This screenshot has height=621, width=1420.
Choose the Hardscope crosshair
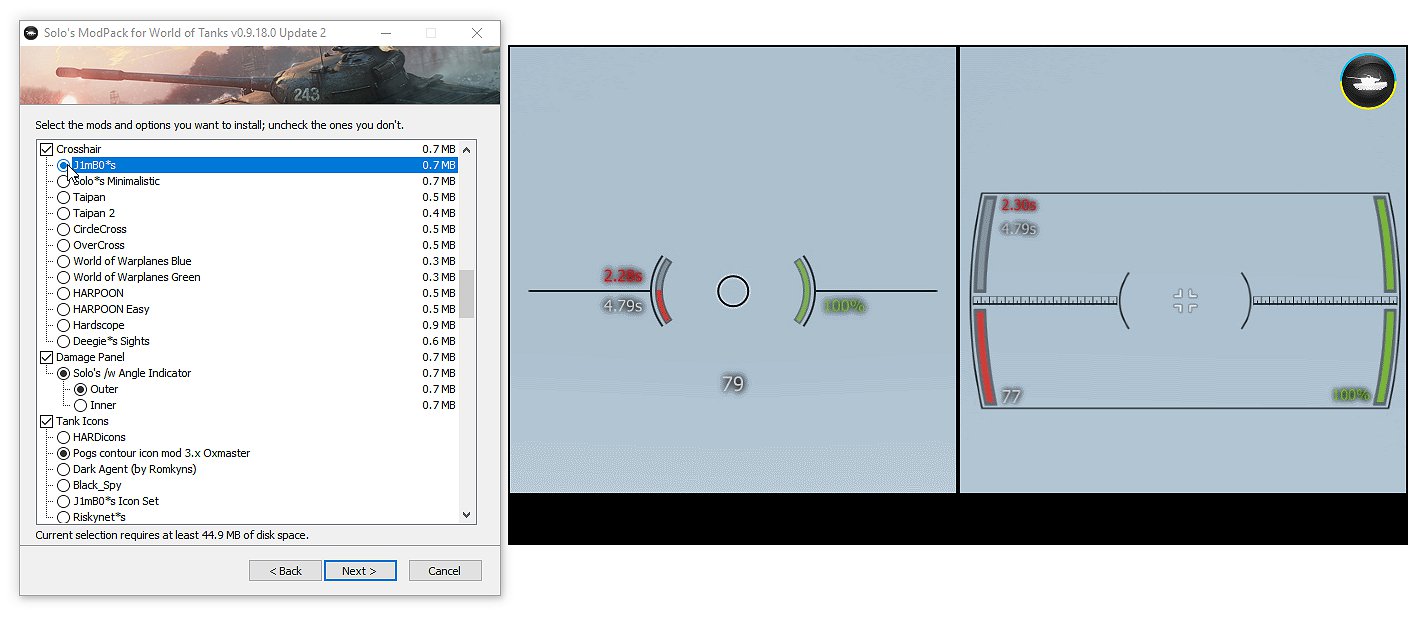pos(64,325)
